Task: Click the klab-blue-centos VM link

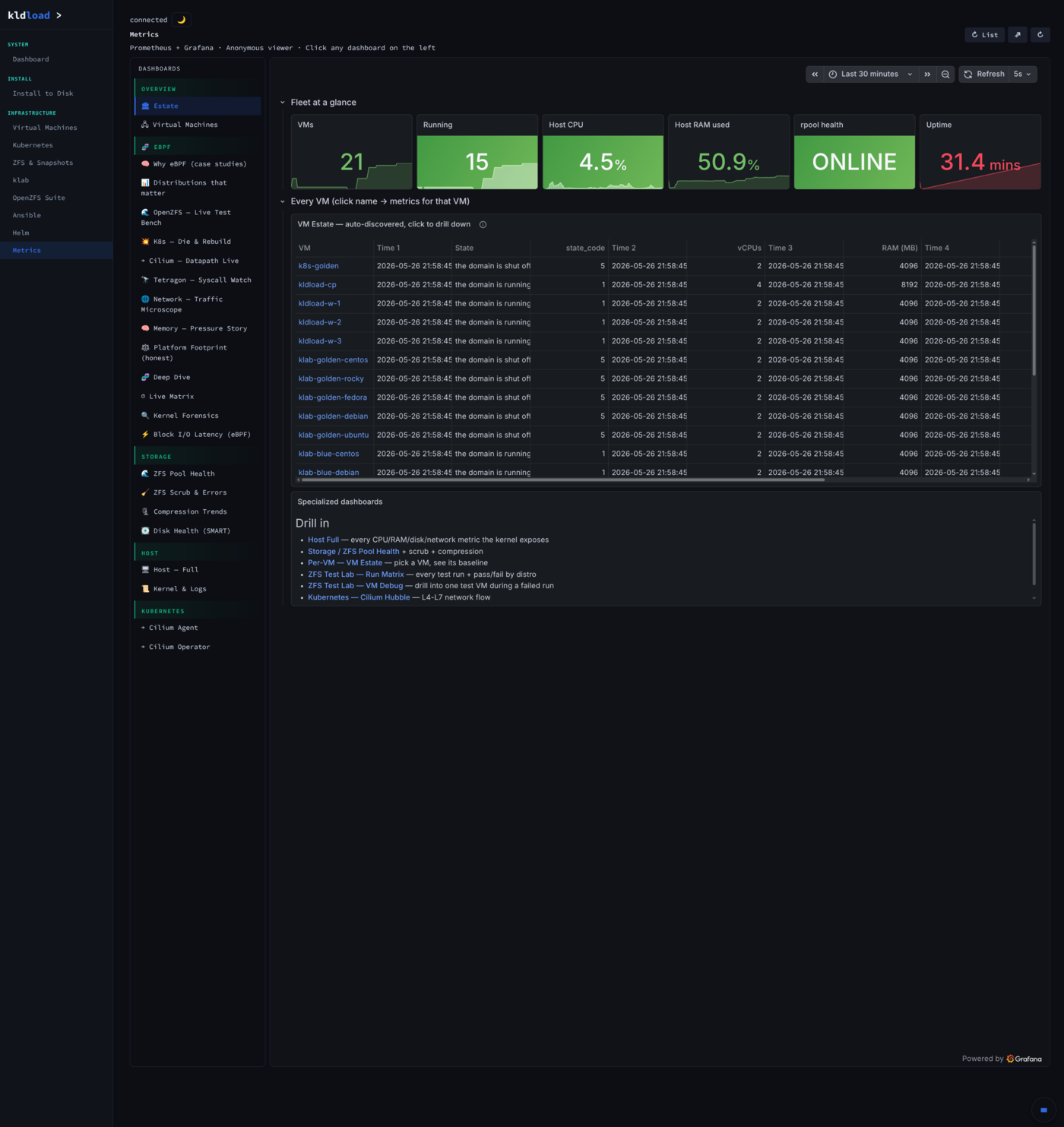Action: (x=329, y=454)
